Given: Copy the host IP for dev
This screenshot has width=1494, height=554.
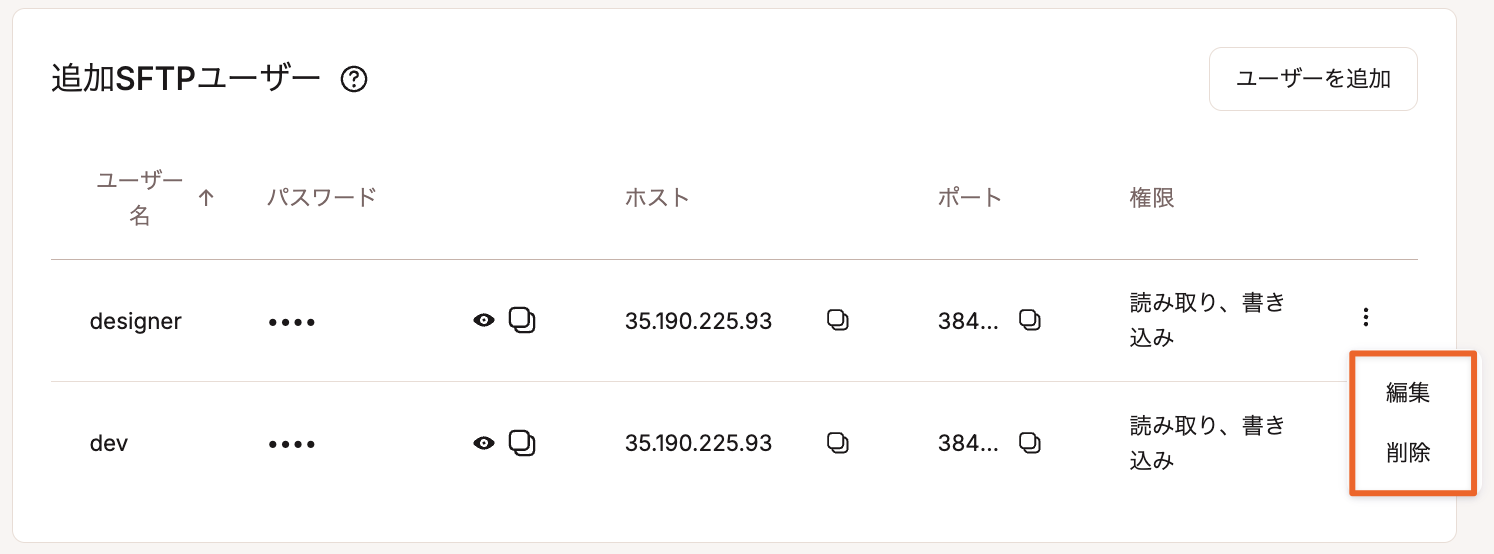Looking at the screenshot, I should (x=838, y=442).
